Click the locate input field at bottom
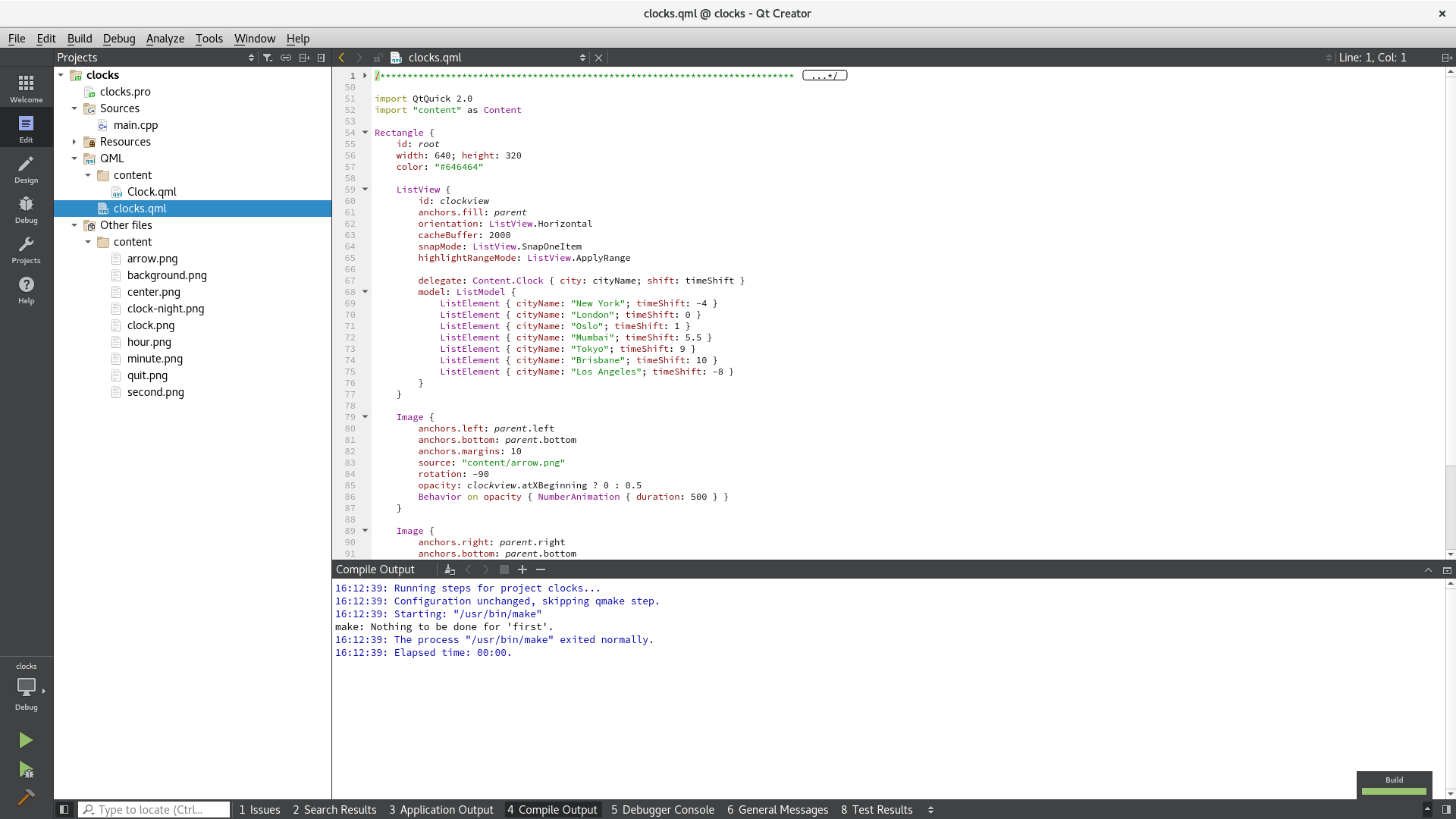1456x819 pixels. tap(155, 809)
